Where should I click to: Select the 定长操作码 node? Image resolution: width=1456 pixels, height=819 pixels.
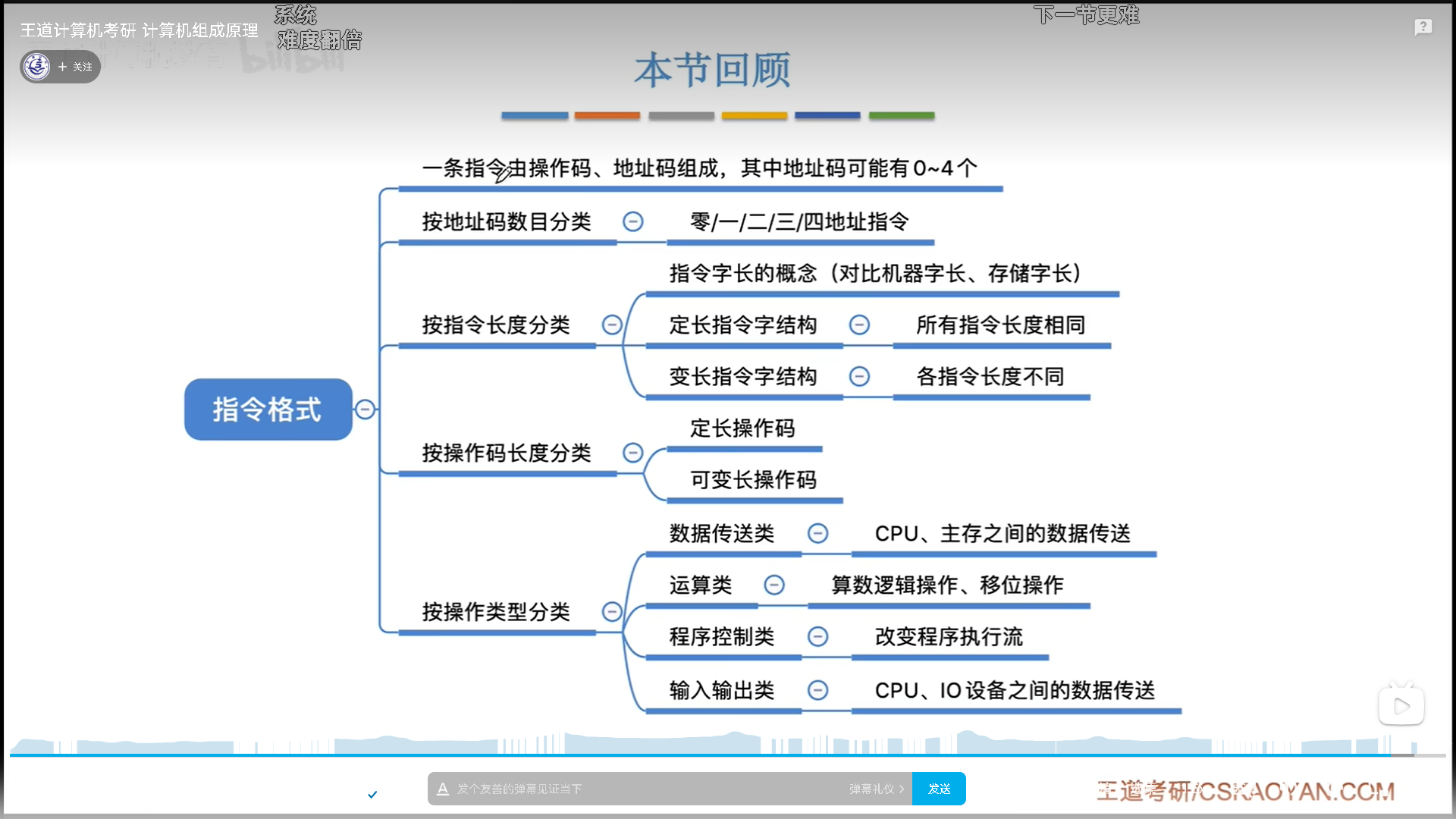pos(742,428)
